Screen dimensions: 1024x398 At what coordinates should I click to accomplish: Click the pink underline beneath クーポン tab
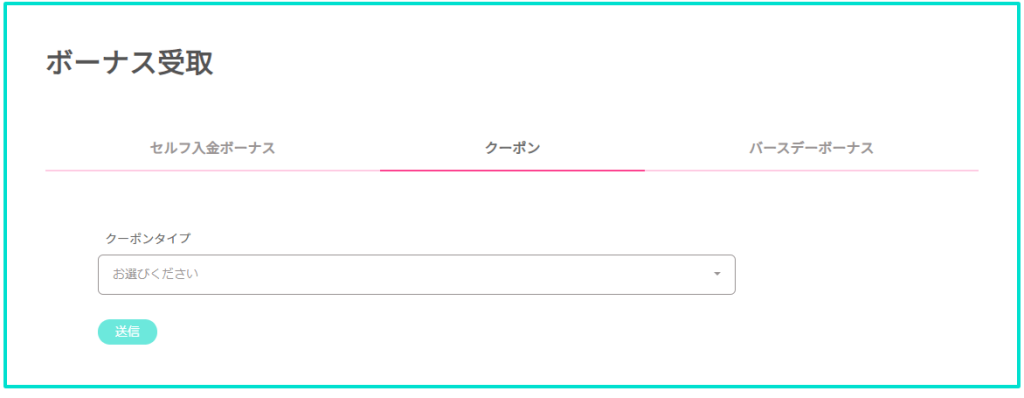(x=512, y=170)
